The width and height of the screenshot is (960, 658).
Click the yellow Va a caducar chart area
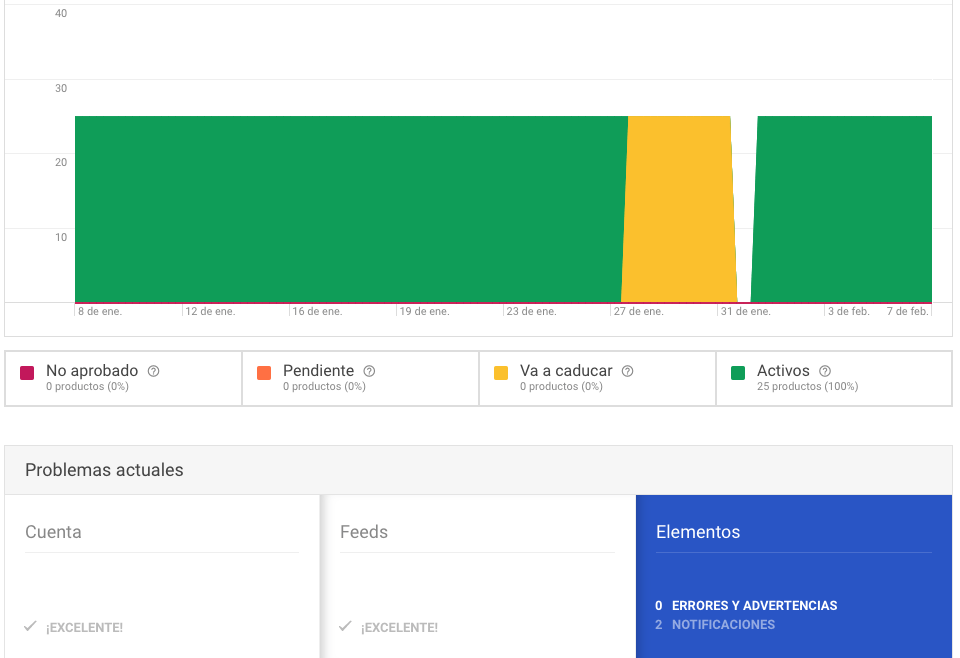679,209
